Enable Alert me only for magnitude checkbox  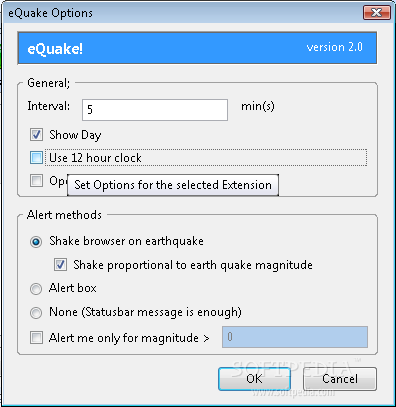[36, 337]
